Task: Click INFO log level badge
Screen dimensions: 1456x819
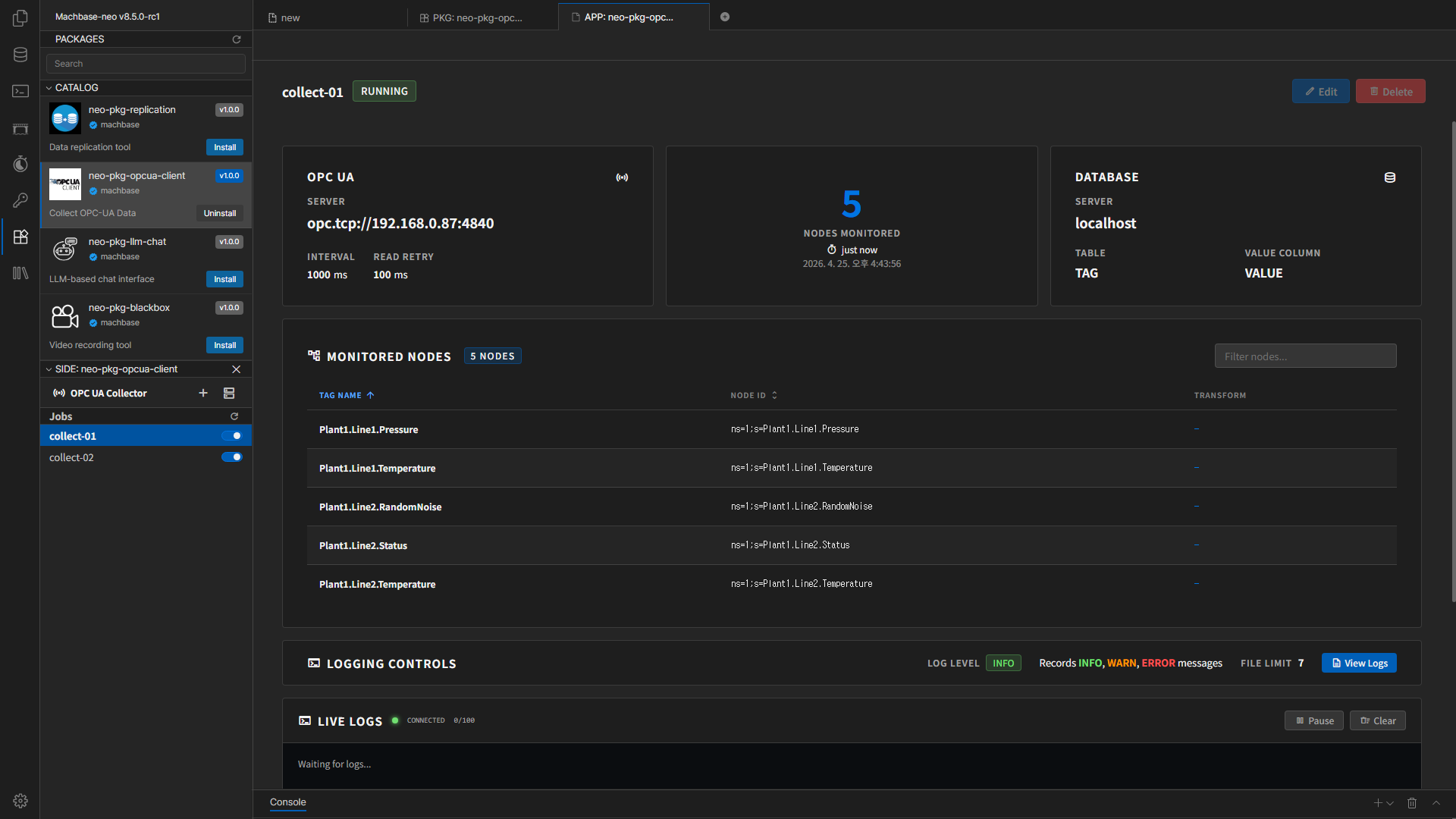Action: click(1003, 663)
